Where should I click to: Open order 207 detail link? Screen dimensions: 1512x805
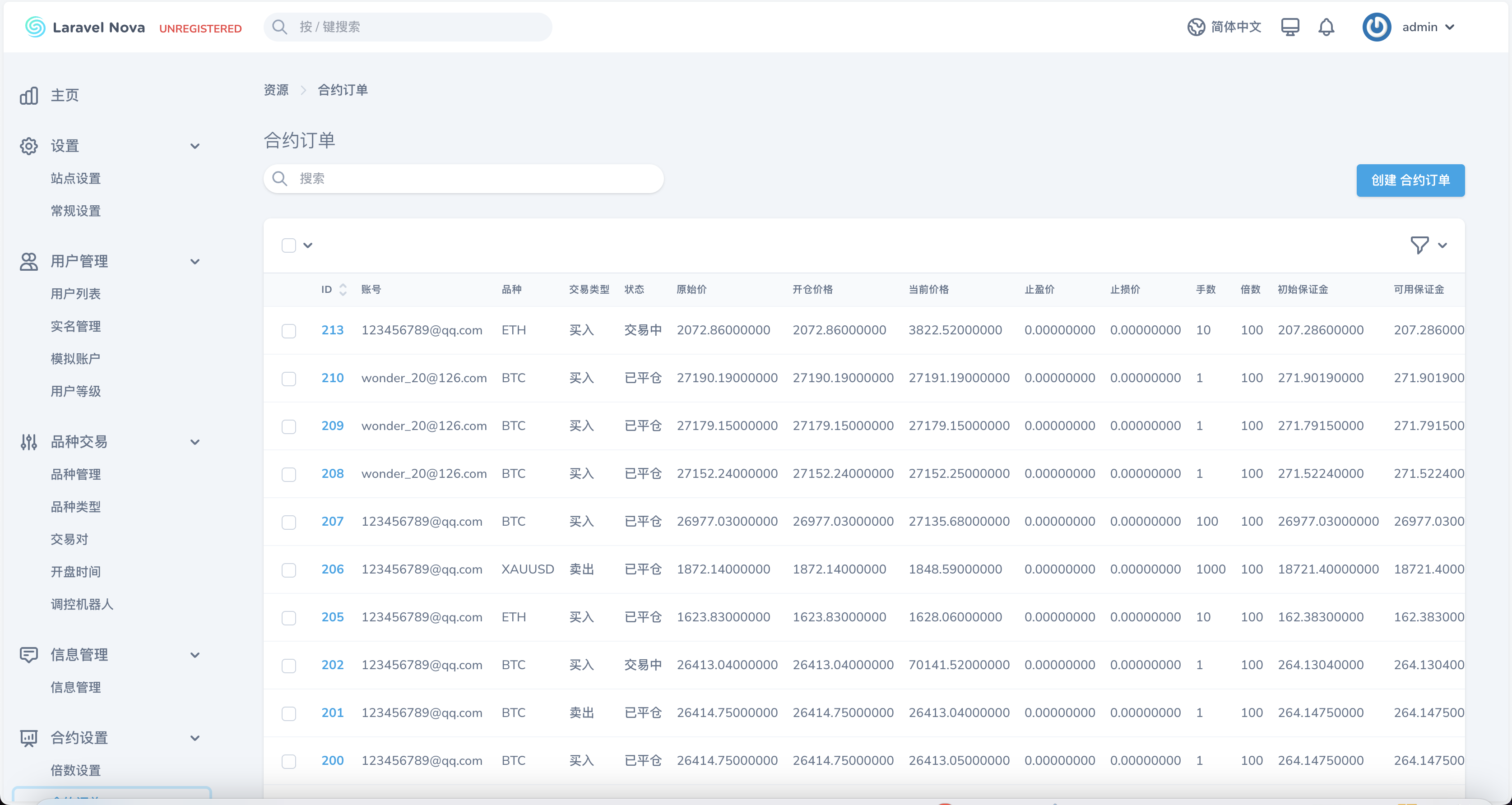click(332, 521)
